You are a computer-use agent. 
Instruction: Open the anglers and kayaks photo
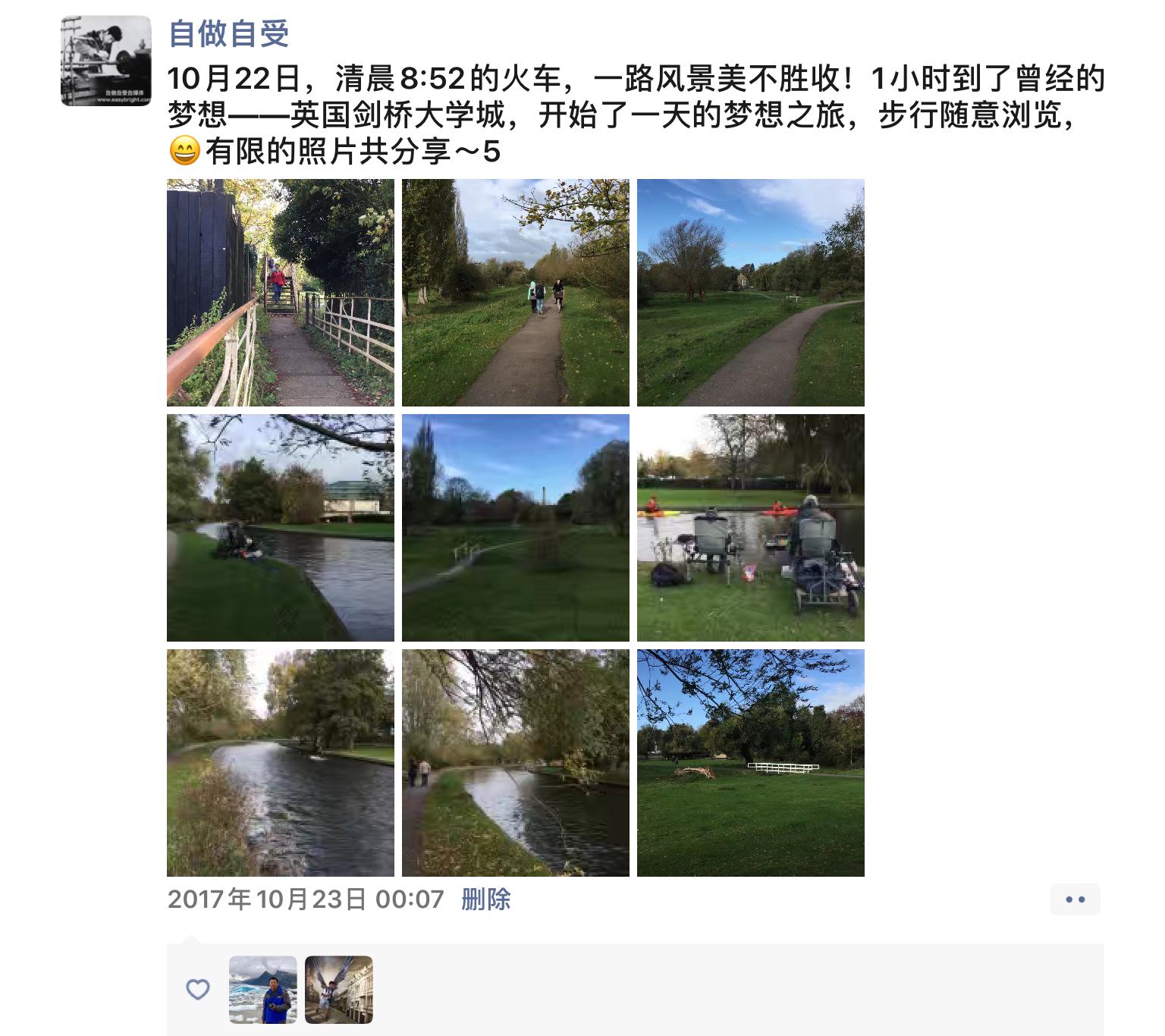coord(751,528)
